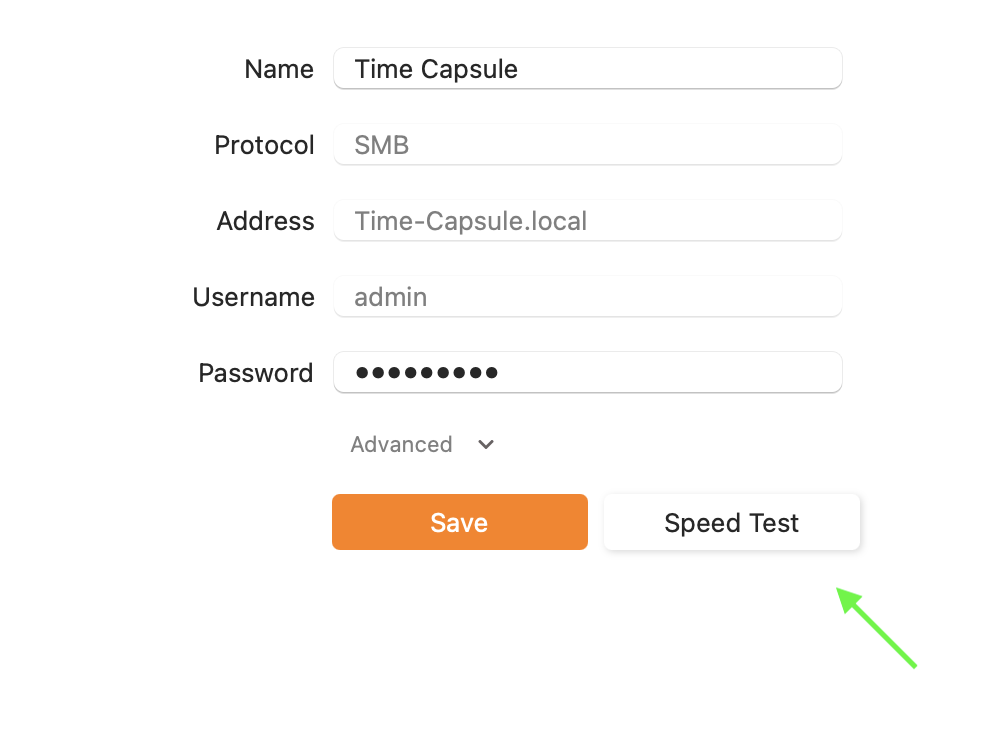Click into the Username field

[x=587, y=296]
